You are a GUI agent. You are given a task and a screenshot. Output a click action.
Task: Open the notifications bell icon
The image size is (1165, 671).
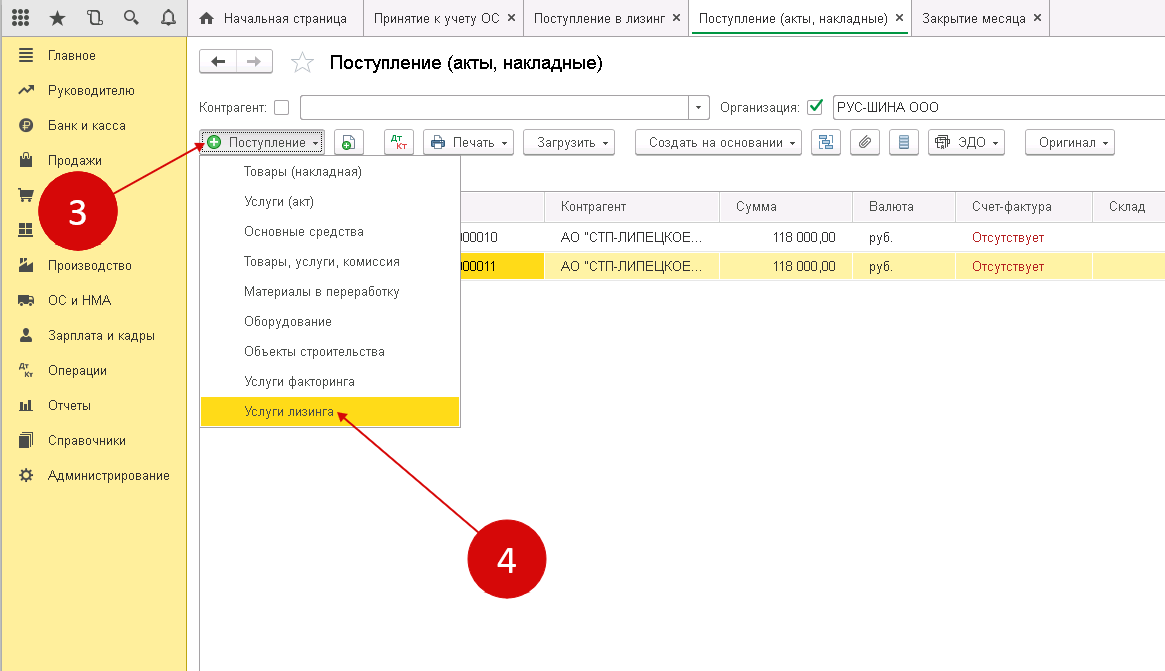169,18
